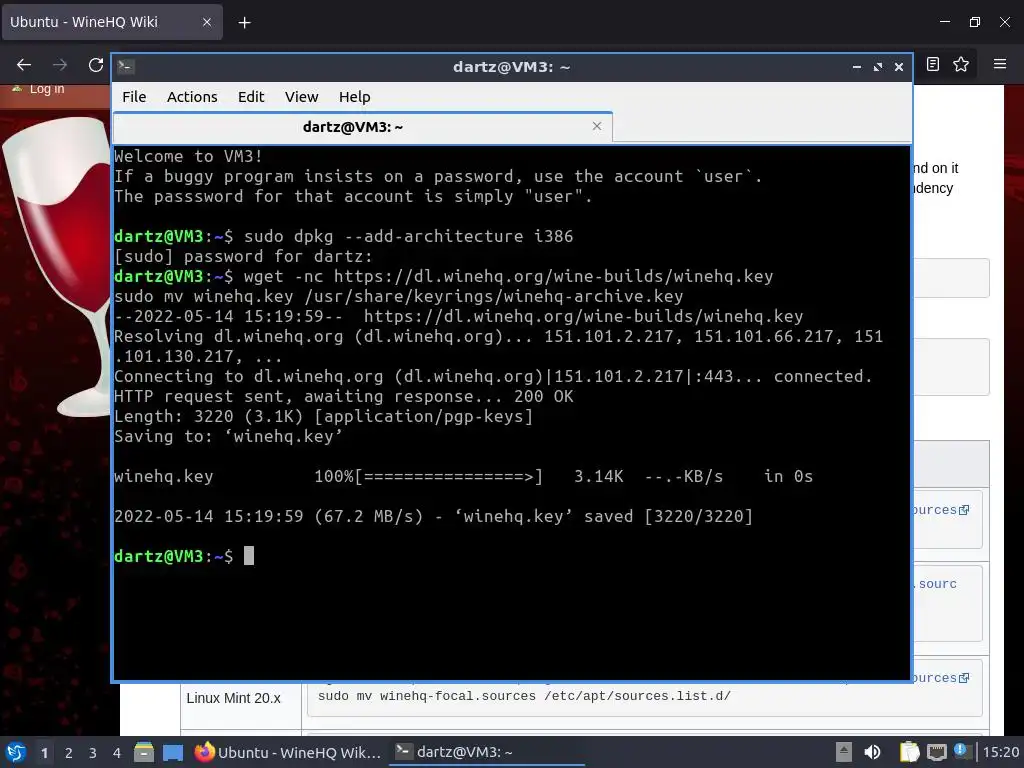The height and width of the screenshot is (768, 1024).
Task: Open the Lubuntu start menu icon
Action: (x=16, y=752)
